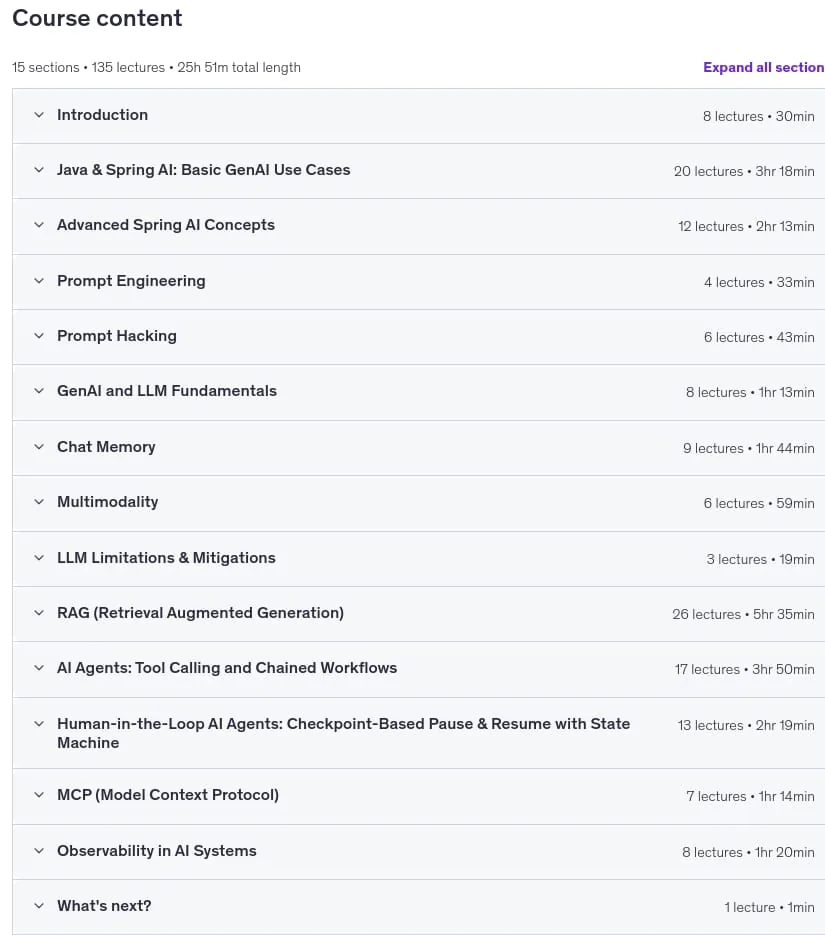Expand the Introduction section chevron

pyautogui.click(x=39, y=114)
